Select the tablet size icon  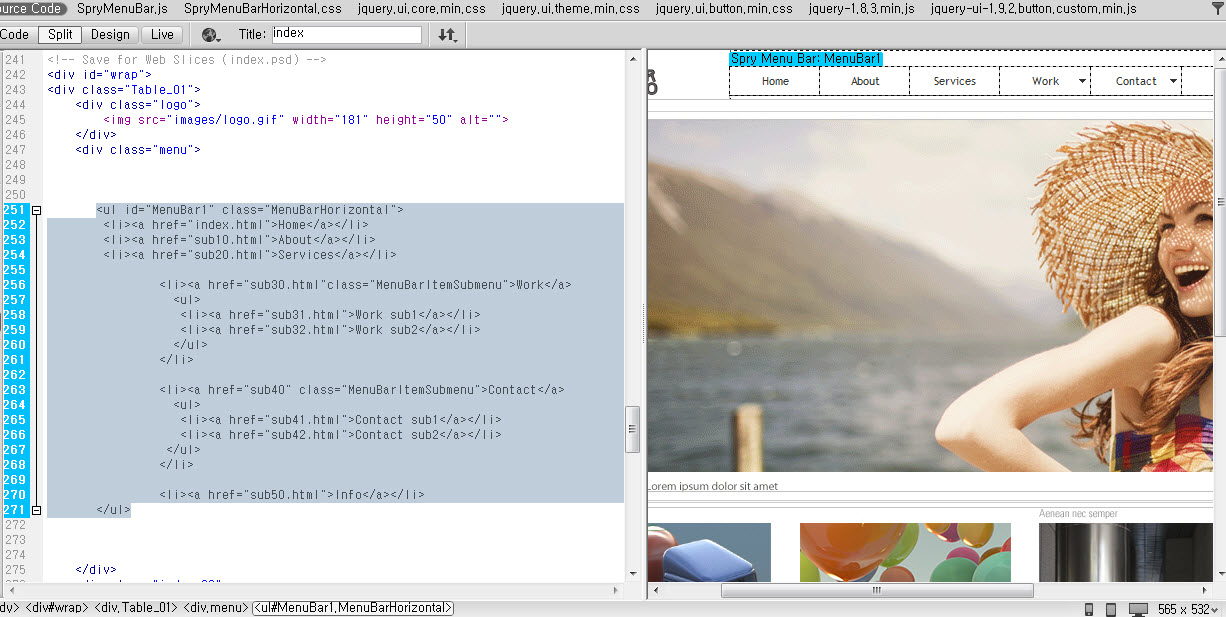point(1111,609)
